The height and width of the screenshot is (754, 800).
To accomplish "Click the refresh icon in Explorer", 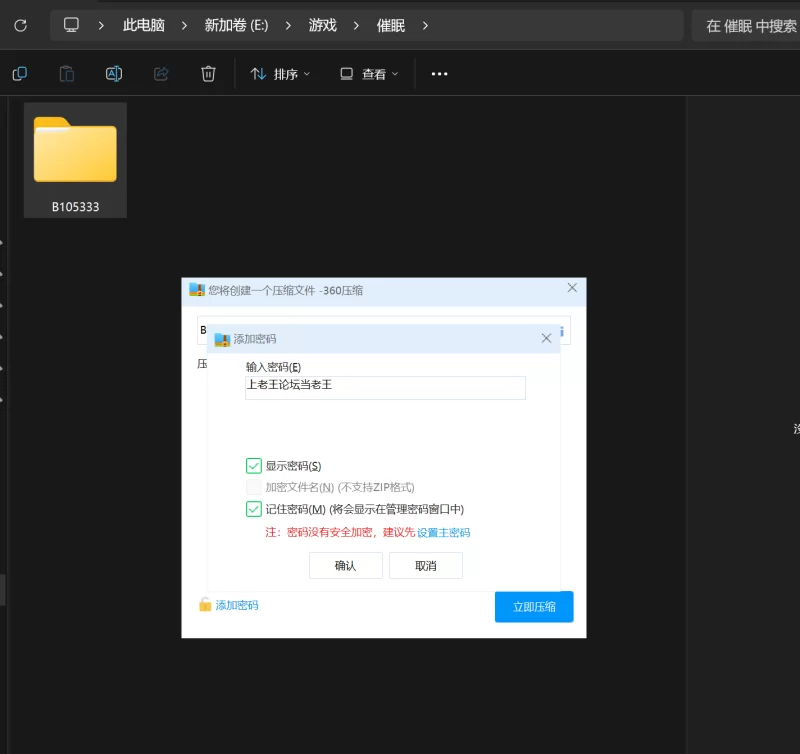I will click(x=20, y=26).
